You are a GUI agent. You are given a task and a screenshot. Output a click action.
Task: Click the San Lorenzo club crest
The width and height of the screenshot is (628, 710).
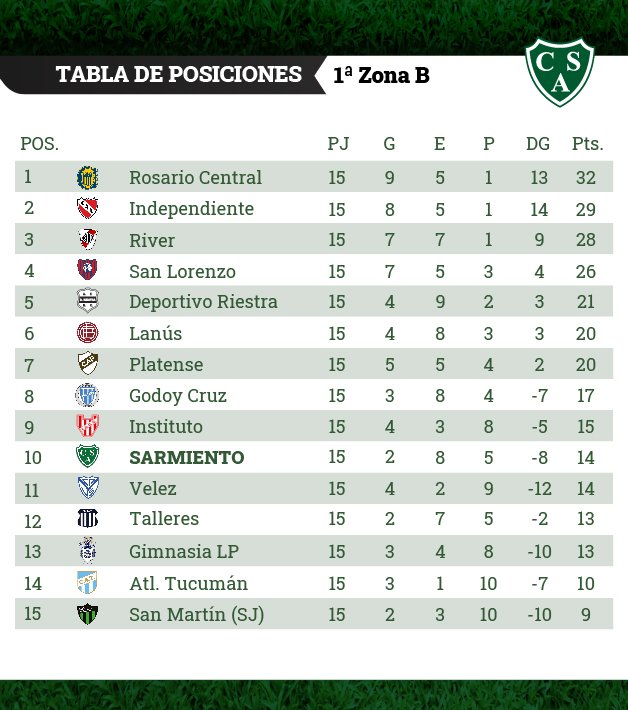point(87,269)
